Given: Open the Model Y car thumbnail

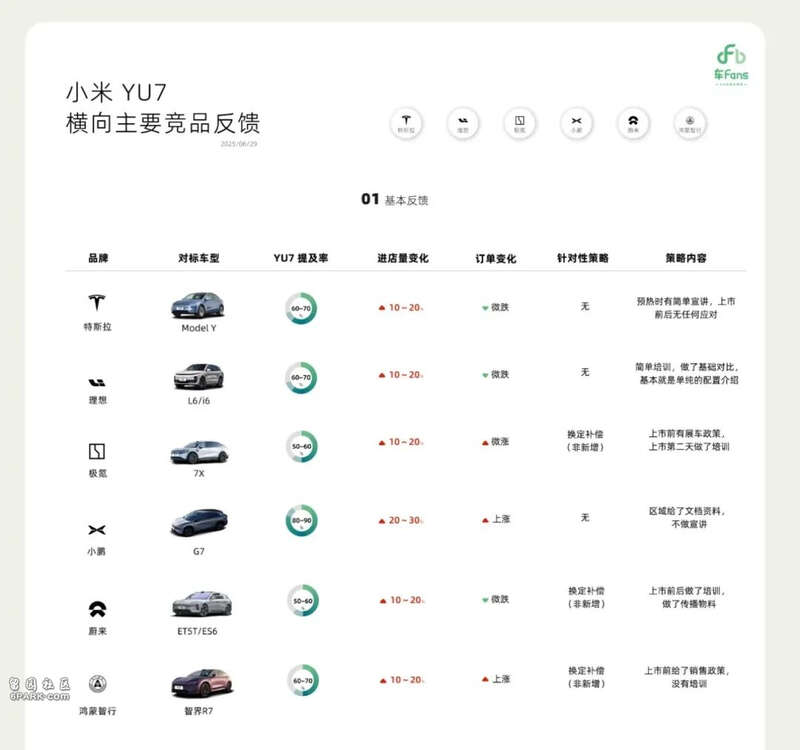Looking at the screenshot, I should (198, 305).
